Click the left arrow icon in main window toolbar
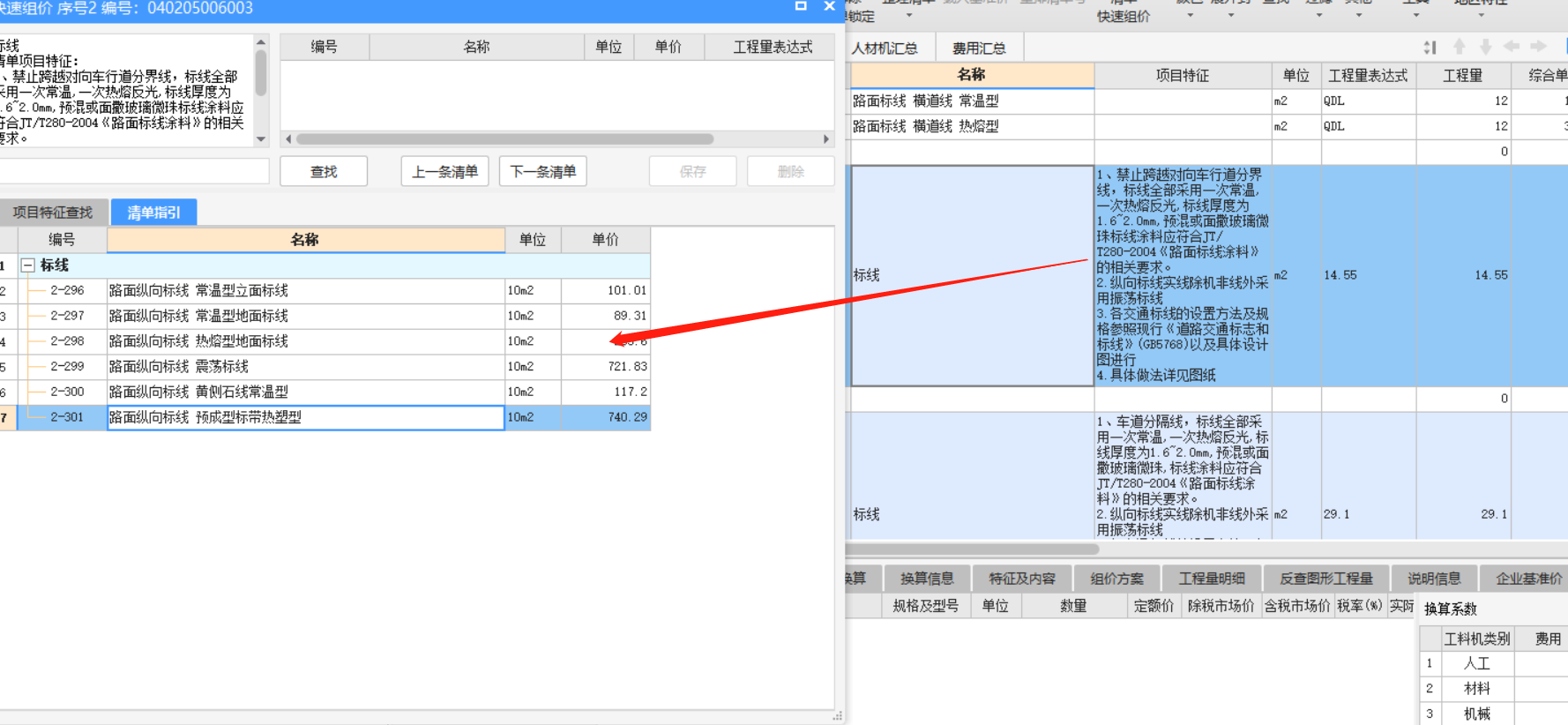This screenshot has height=725, width=1568. click(x=1512, y=47)
